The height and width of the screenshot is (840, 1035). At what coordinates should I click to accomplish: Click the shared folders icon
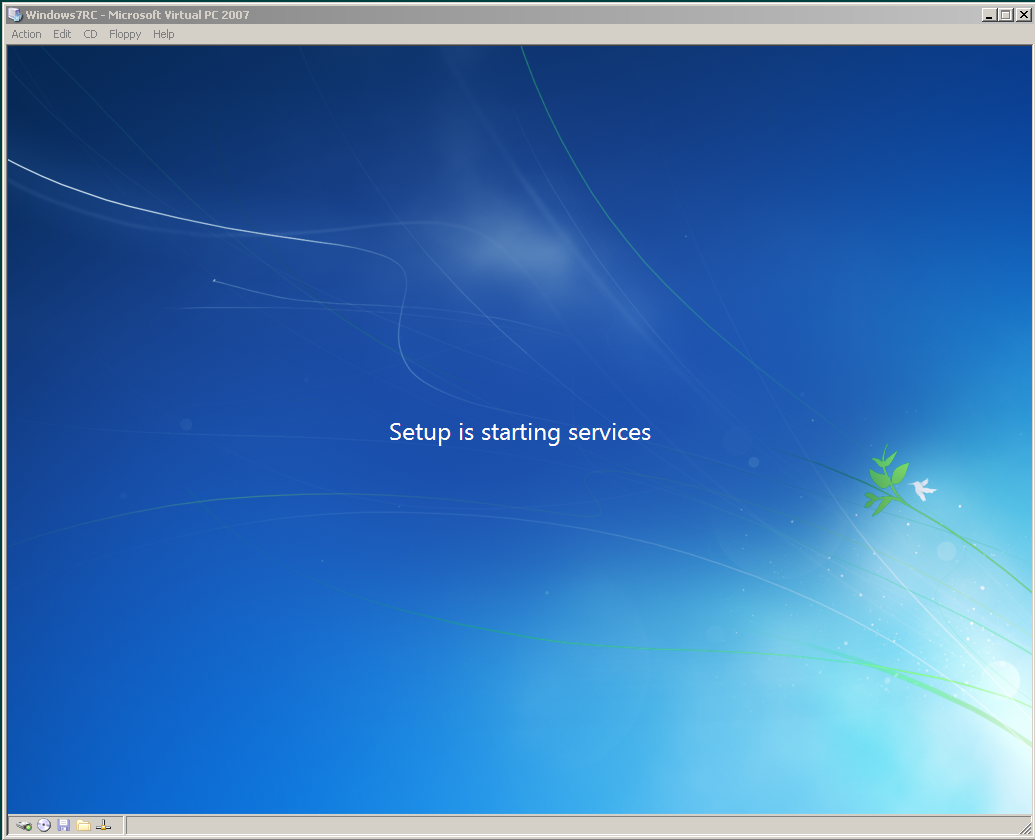pos(83,825)
